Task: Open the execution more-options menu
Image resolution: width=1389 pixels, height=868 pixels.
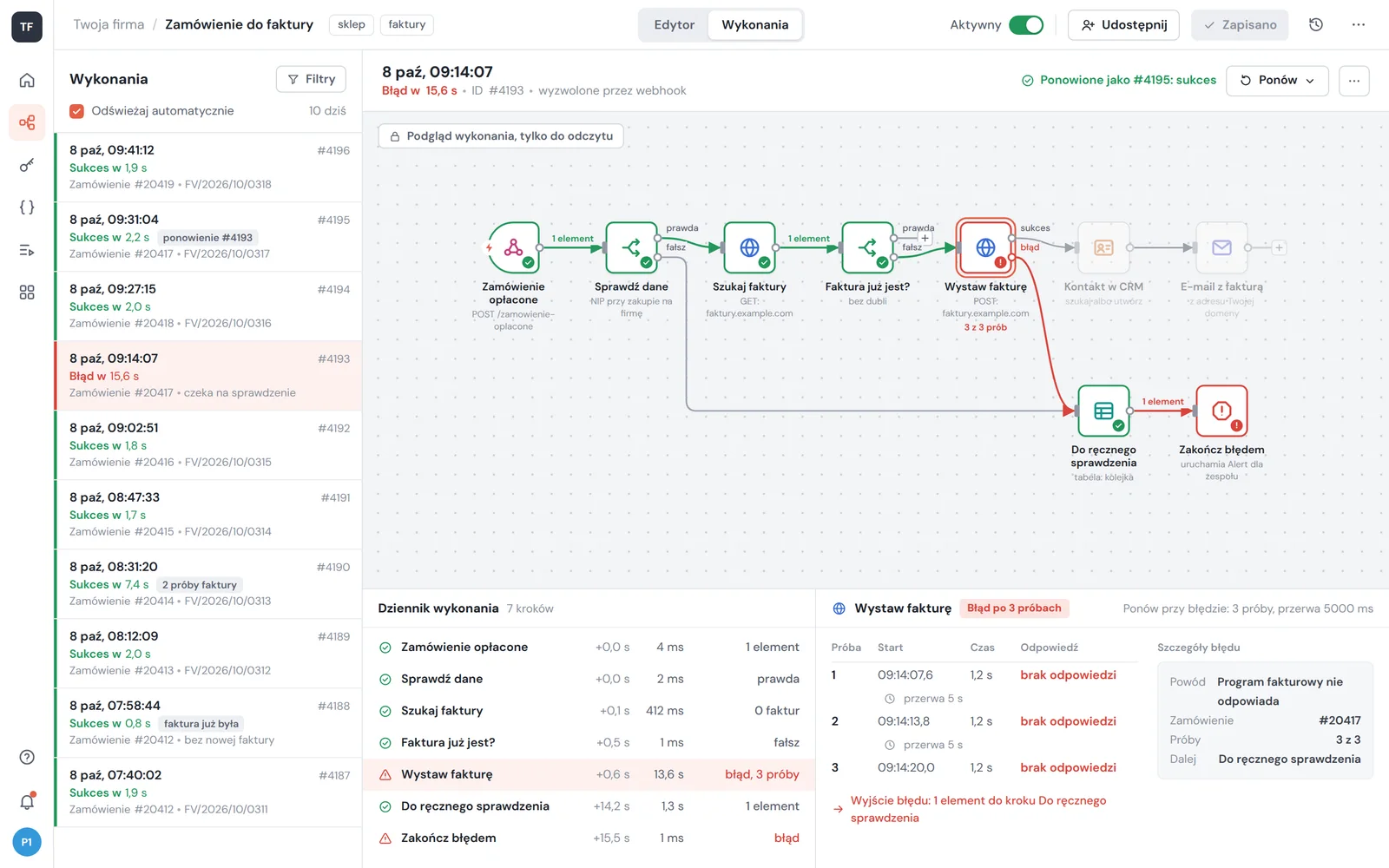Action: [1354, 81]
